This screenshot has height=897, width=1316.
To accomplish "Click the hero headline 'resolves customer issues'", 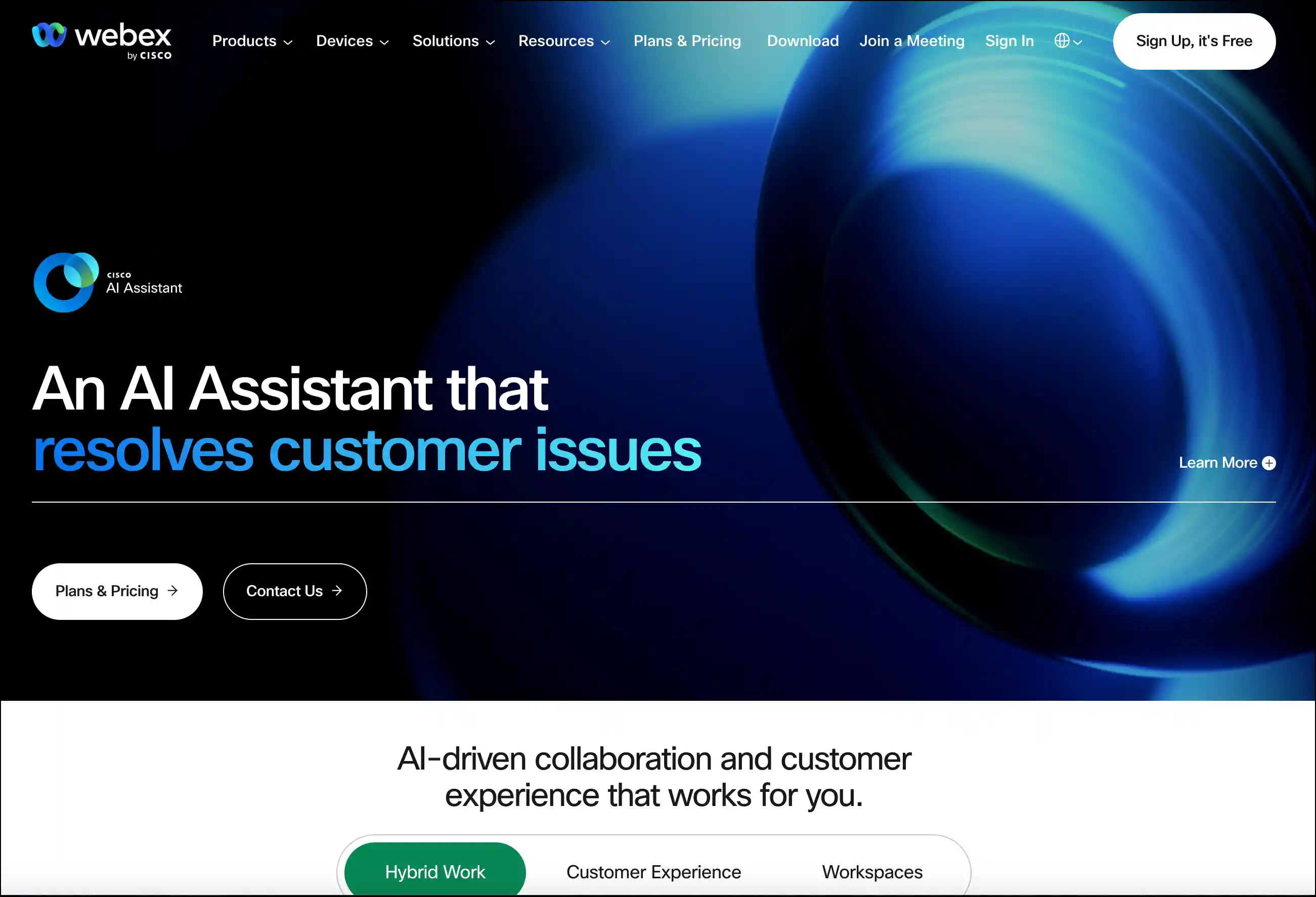I will tap(367, 450).
